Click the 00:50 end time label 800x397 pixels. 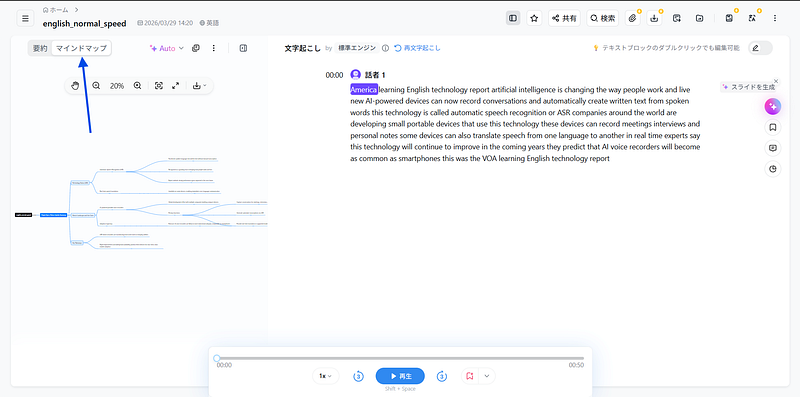coord(577,365)
